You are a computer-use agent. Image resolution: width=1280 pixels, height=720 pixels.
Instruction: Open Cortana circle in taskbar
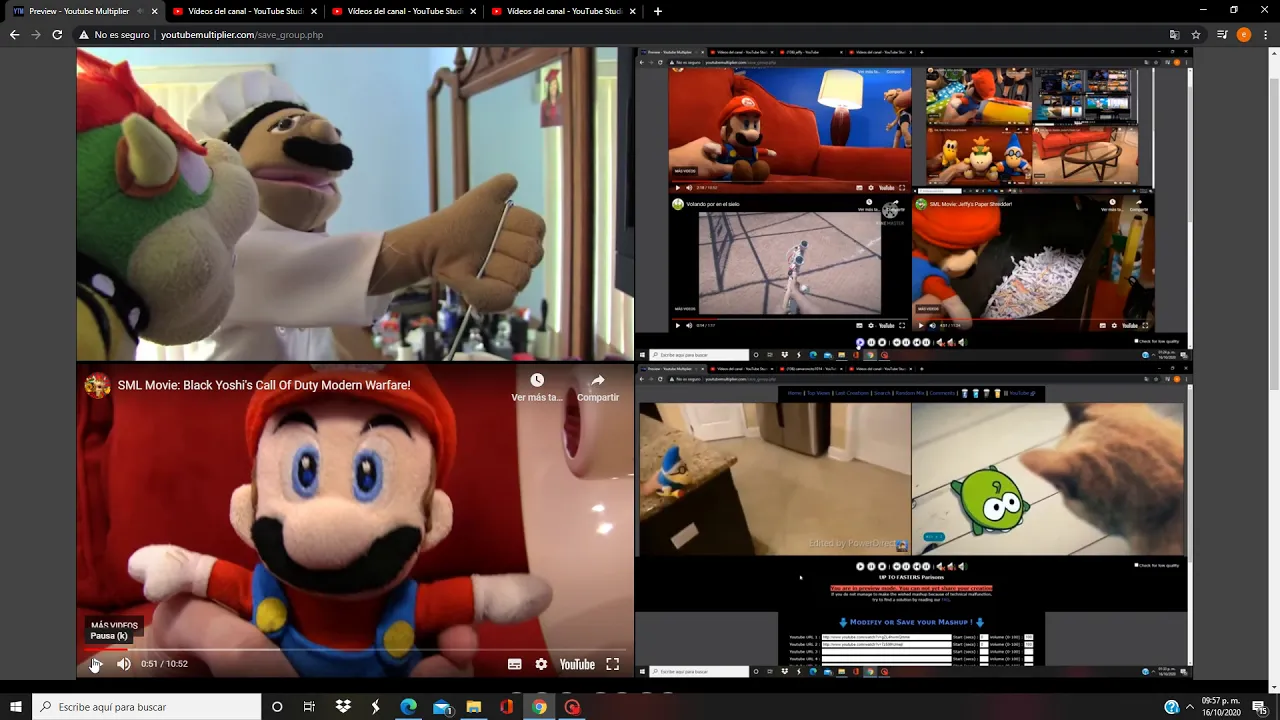[x=277, y=707]
